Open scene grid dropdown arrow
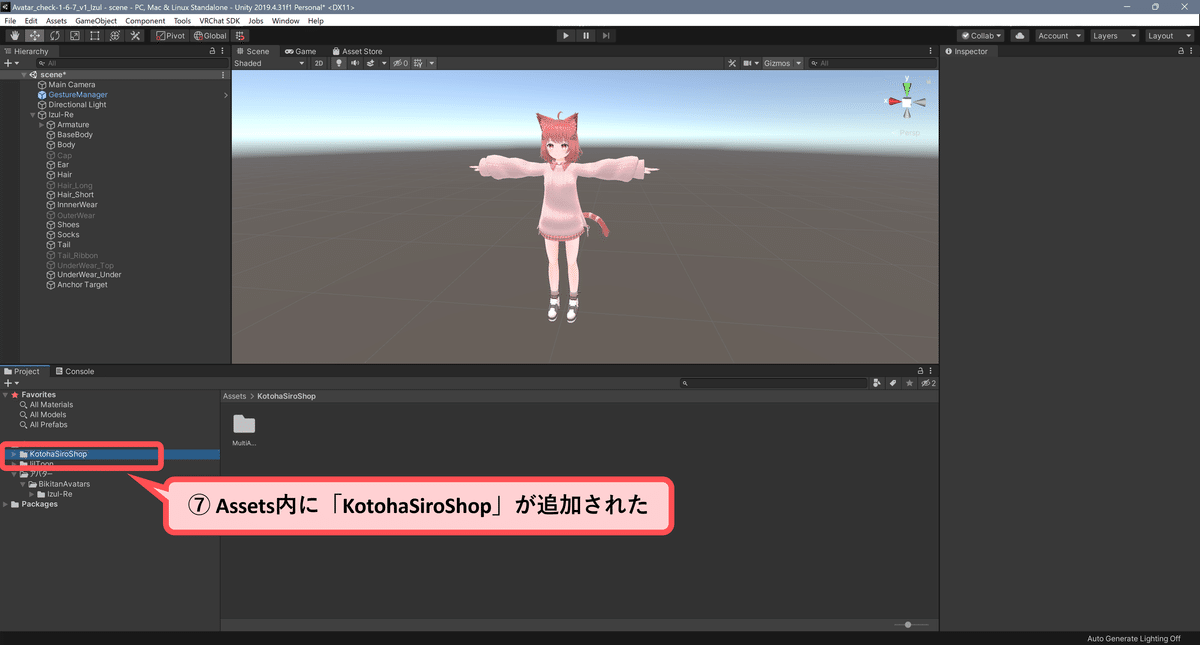Image resolution: width=1200 pixels, height=645 pixels. click(x=431, y=63)
